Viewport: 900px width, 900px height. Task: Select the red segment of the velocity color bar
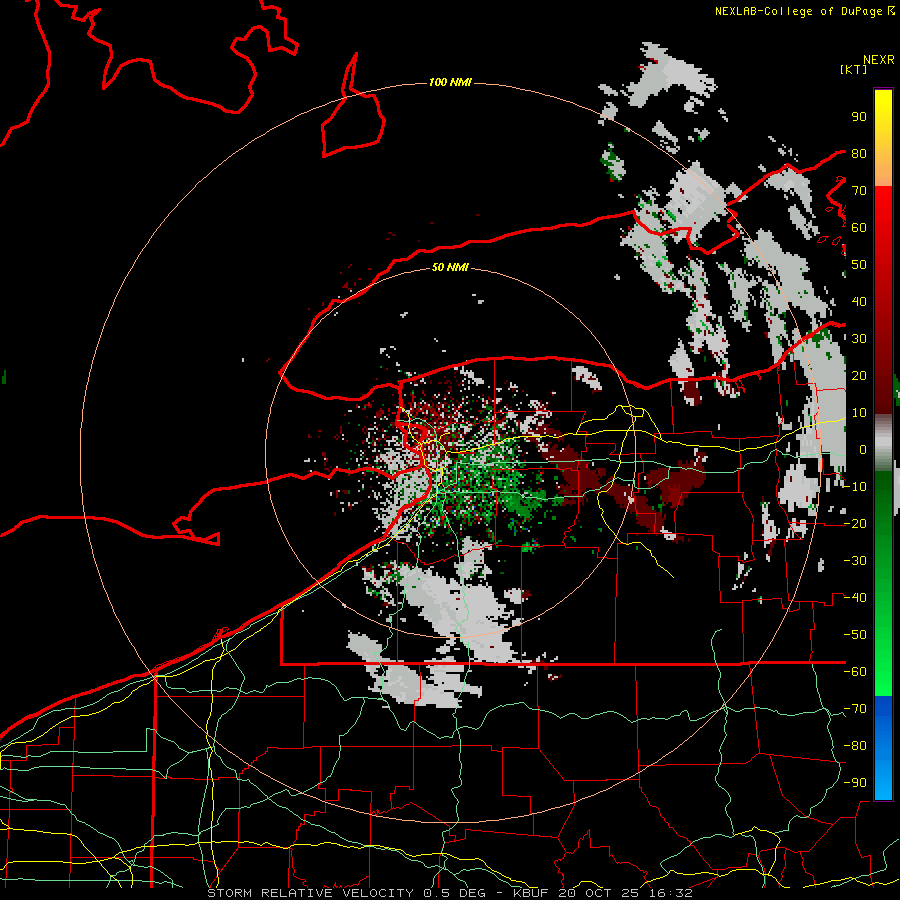[883, 298]
